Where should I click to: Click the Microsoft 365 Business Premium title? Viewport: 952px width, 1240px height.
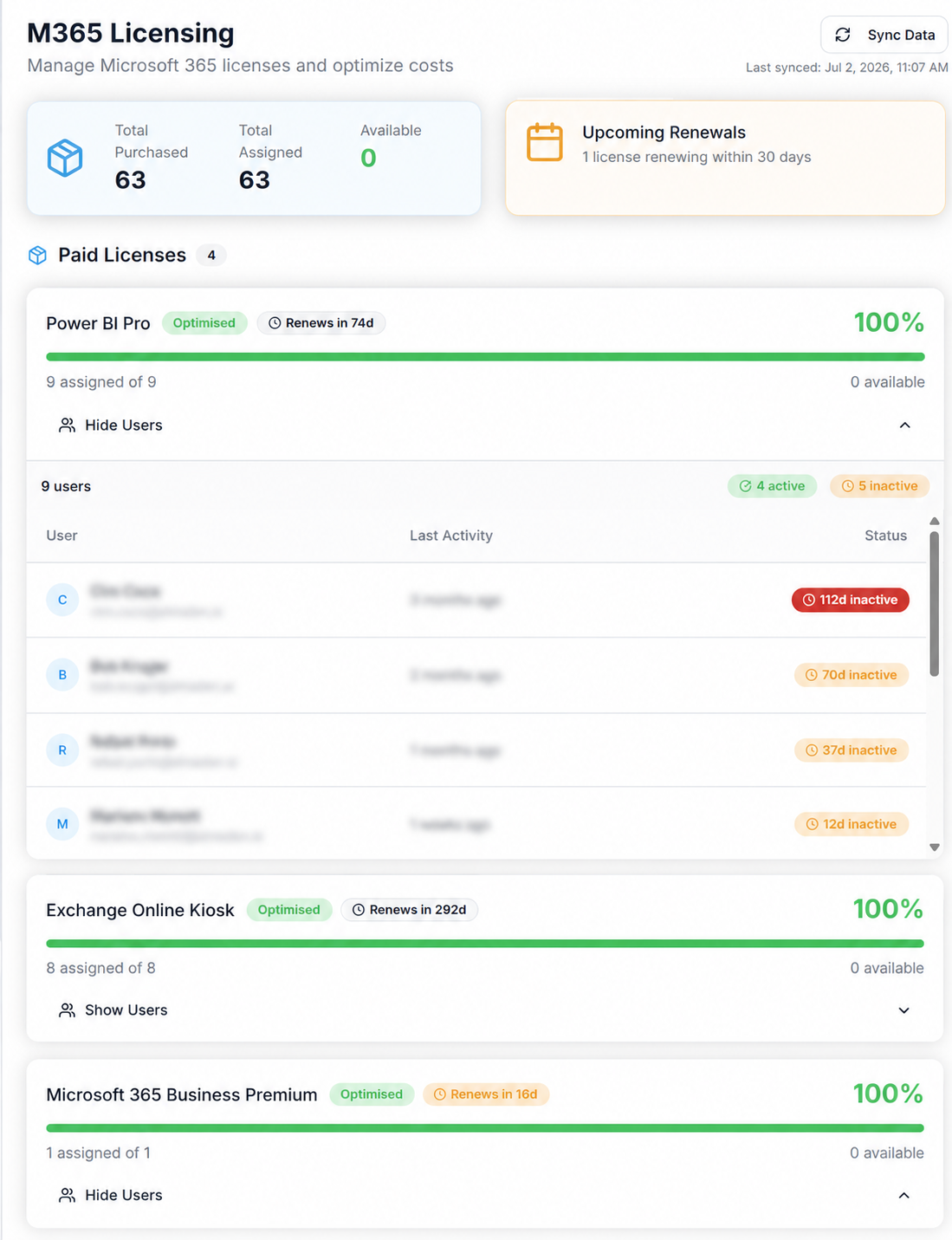pyautogui.click(x=182, y=1094)
